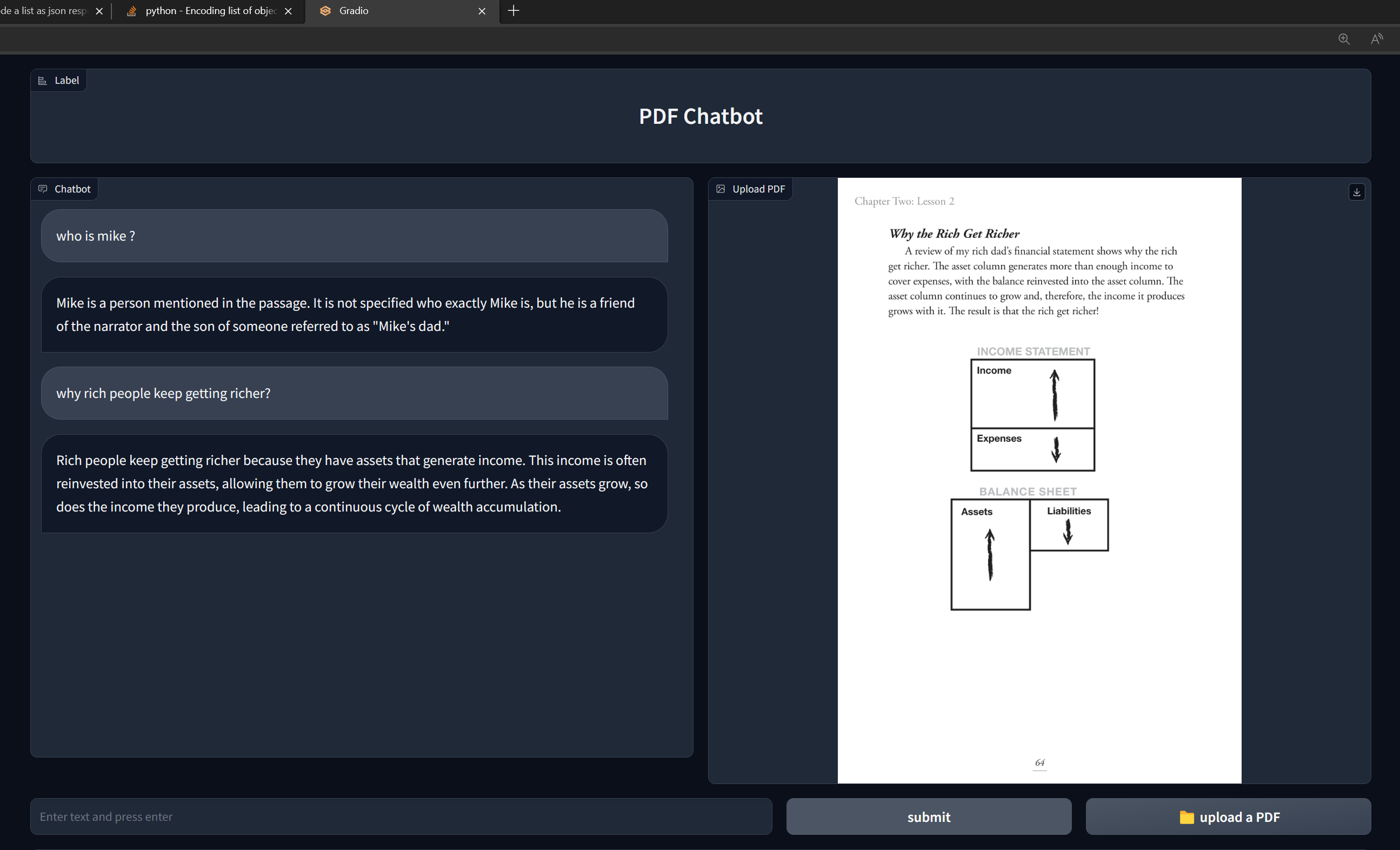
Task: Click the Upload PDF panel label
Action: [751, 189]
